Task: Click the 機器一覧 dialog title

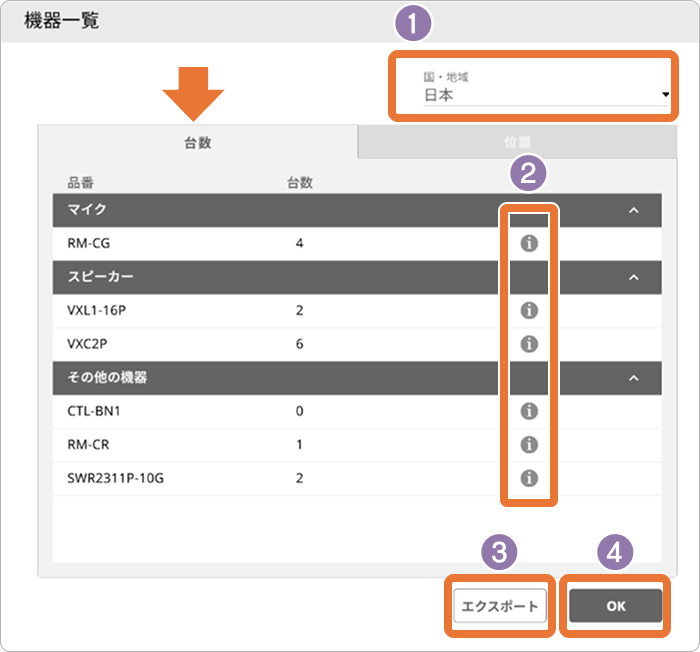Action: coord(61,21)
